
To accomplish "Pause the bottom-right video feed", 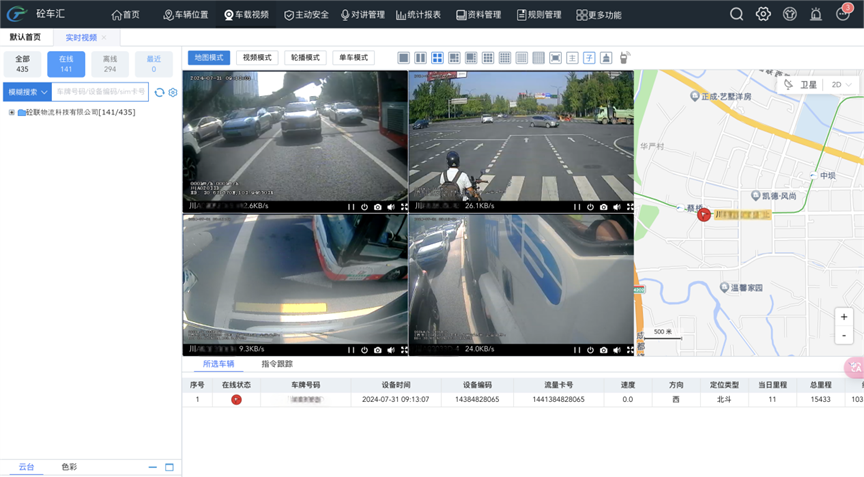I will point(577,350).
